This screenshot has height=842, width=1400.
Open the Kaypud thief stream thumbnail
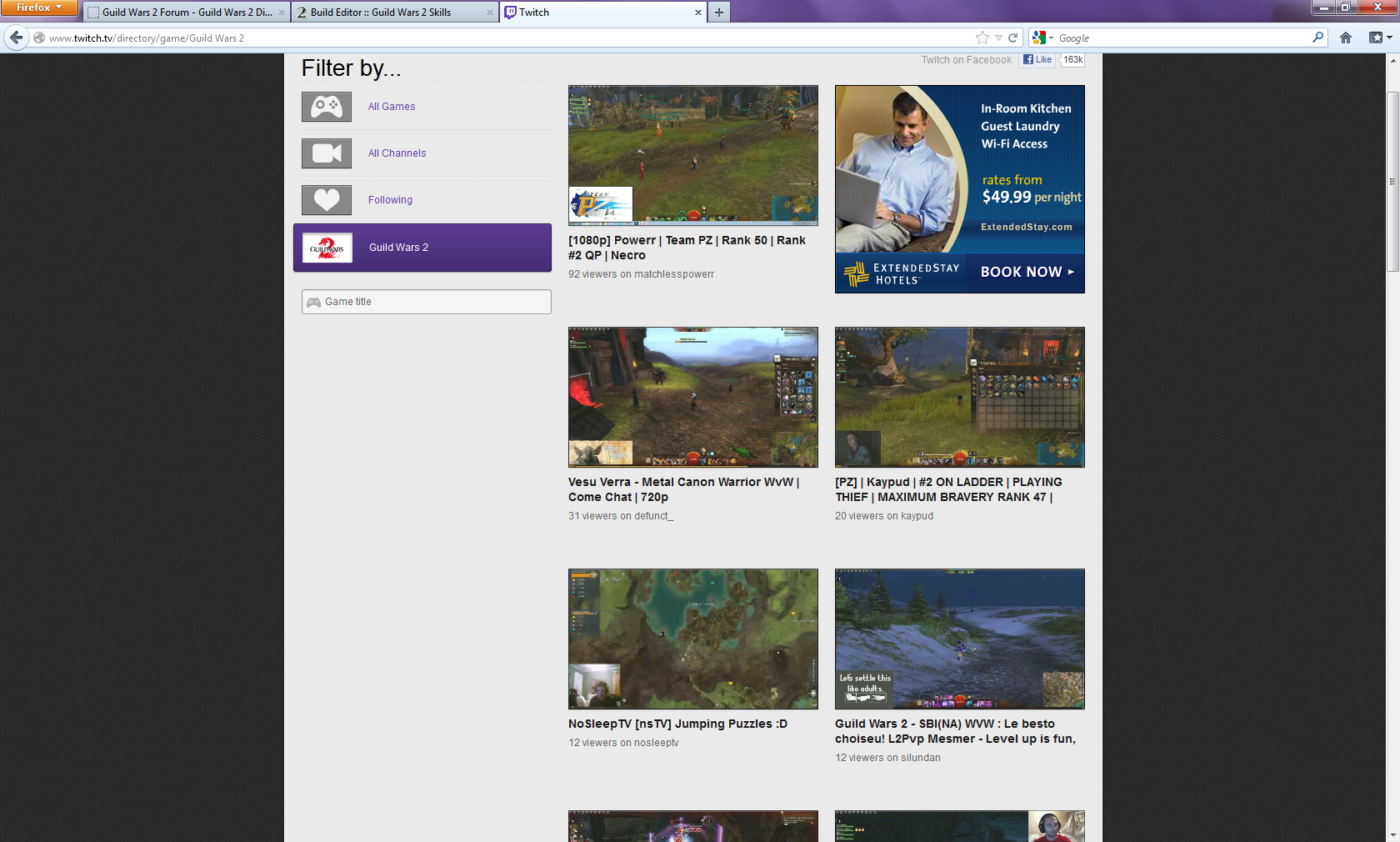(960, 397)
